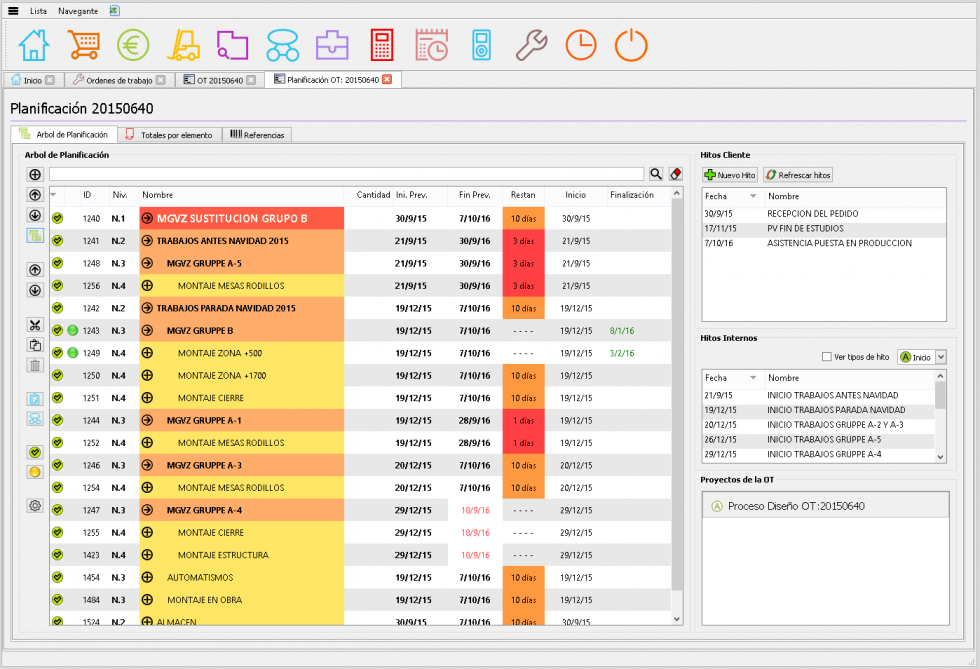Open the Inicio dropdown in Hitos Internos

click(x=922, y=357)
